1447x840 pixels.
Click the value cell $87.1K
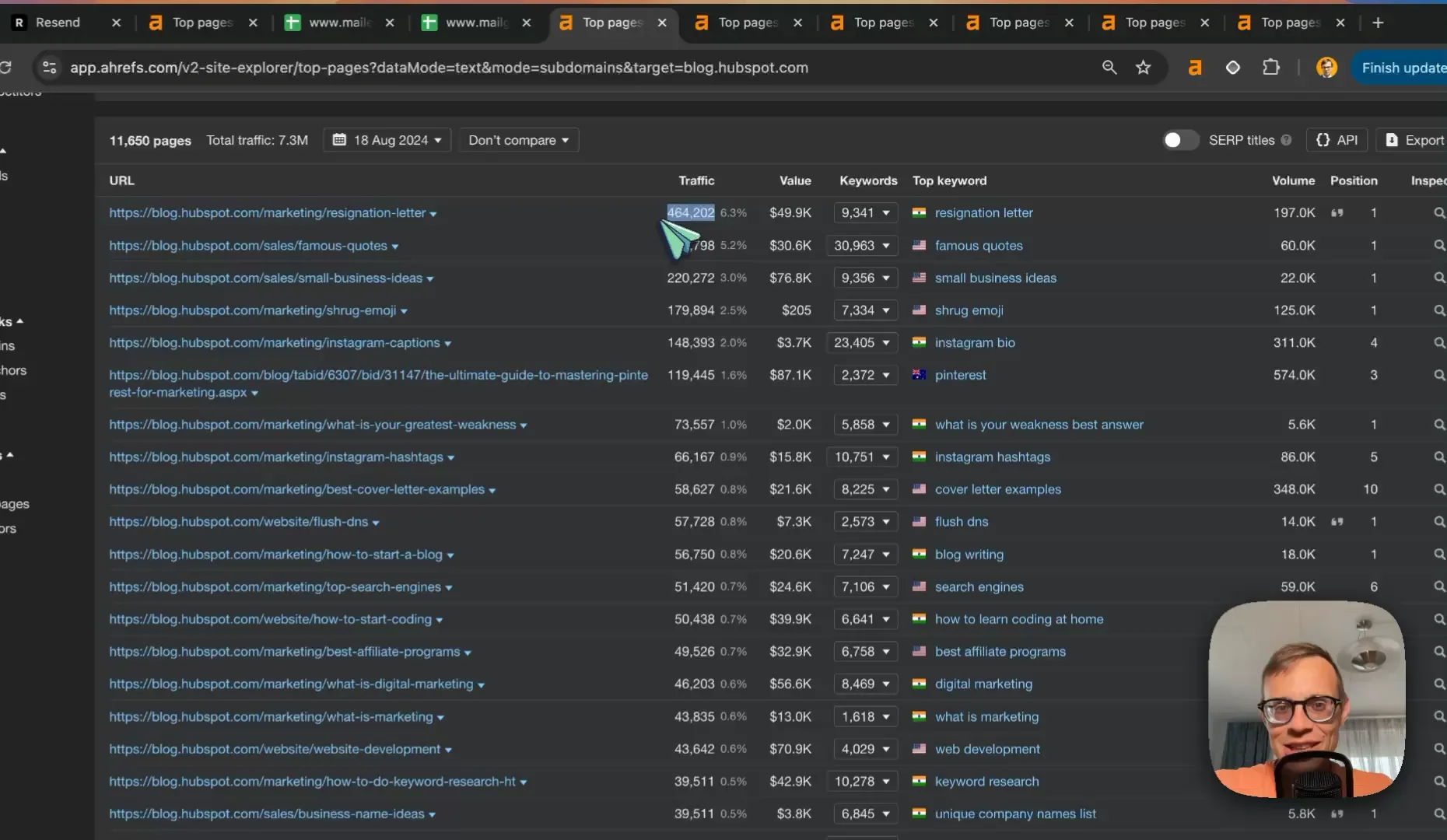tap(790, 375)
